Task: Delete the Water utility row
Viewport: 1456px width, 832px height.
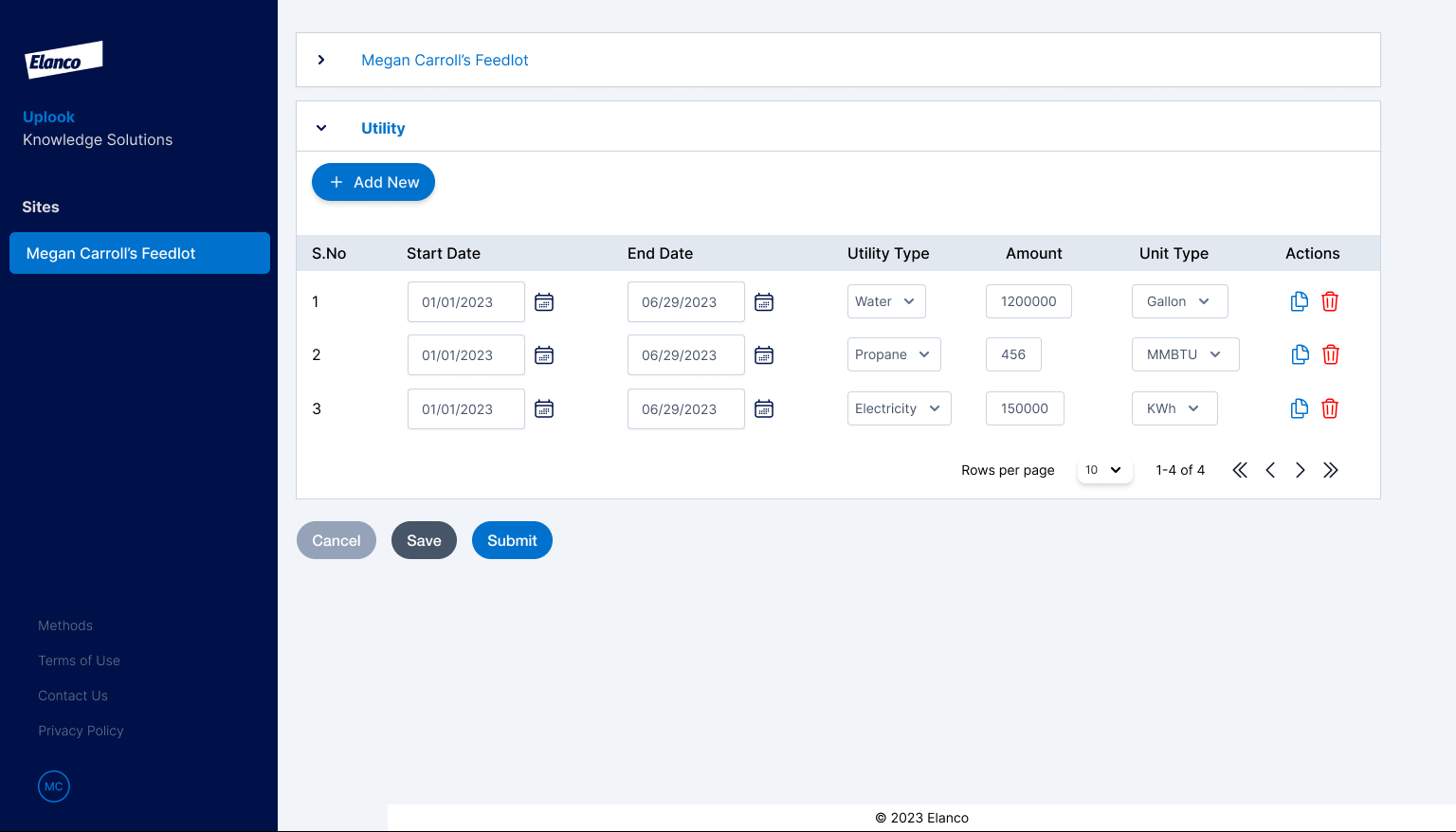Action: tap(1330, 301)
